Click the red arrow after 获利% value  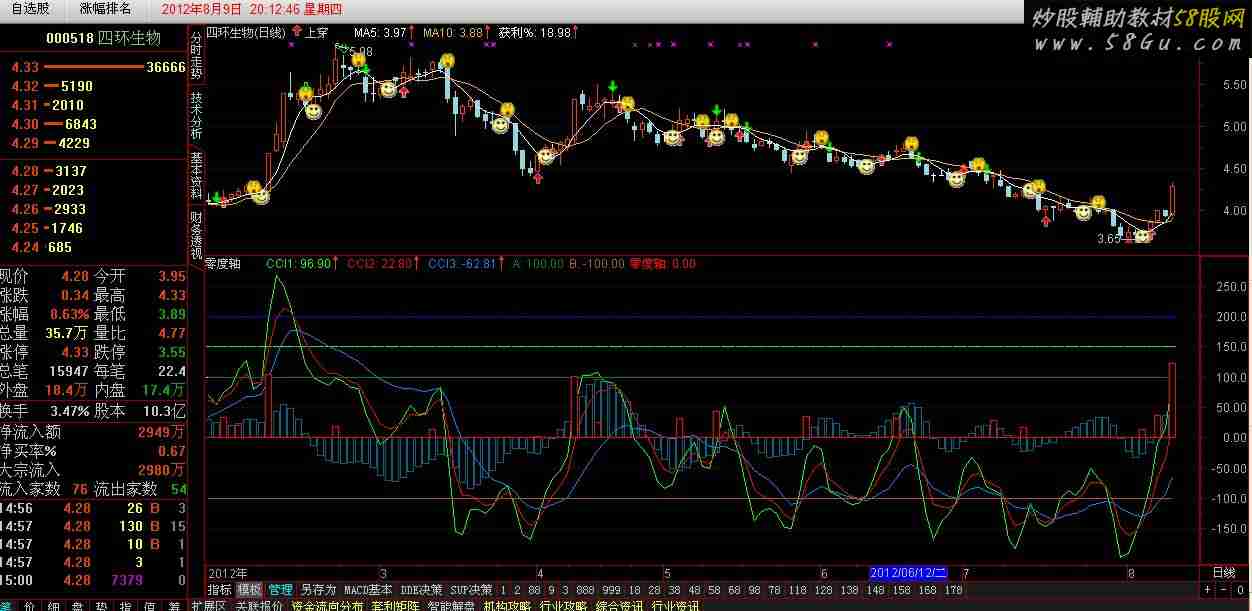(x=577, y=32)
